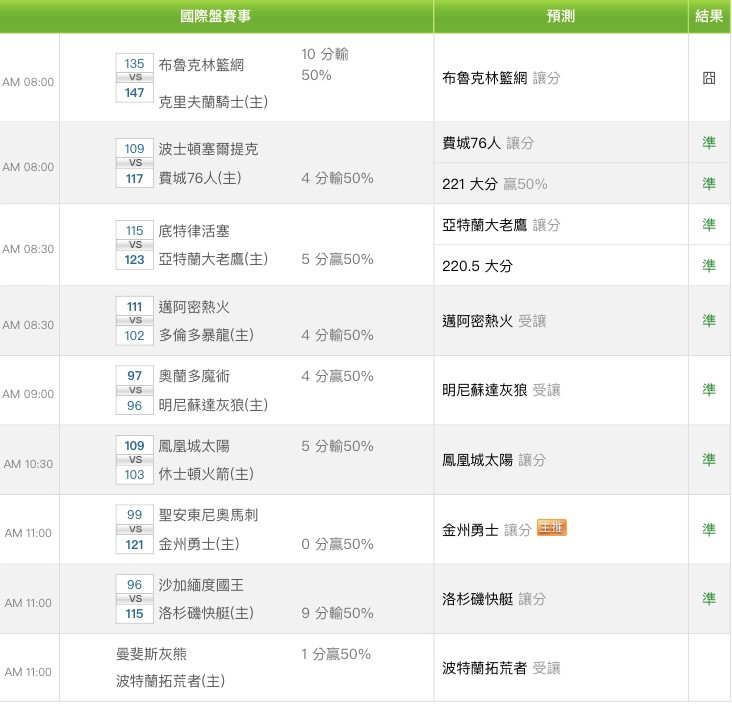Click the 預測 column header
The width and height of the screenshot is (732, 718).
pos(561,16)
